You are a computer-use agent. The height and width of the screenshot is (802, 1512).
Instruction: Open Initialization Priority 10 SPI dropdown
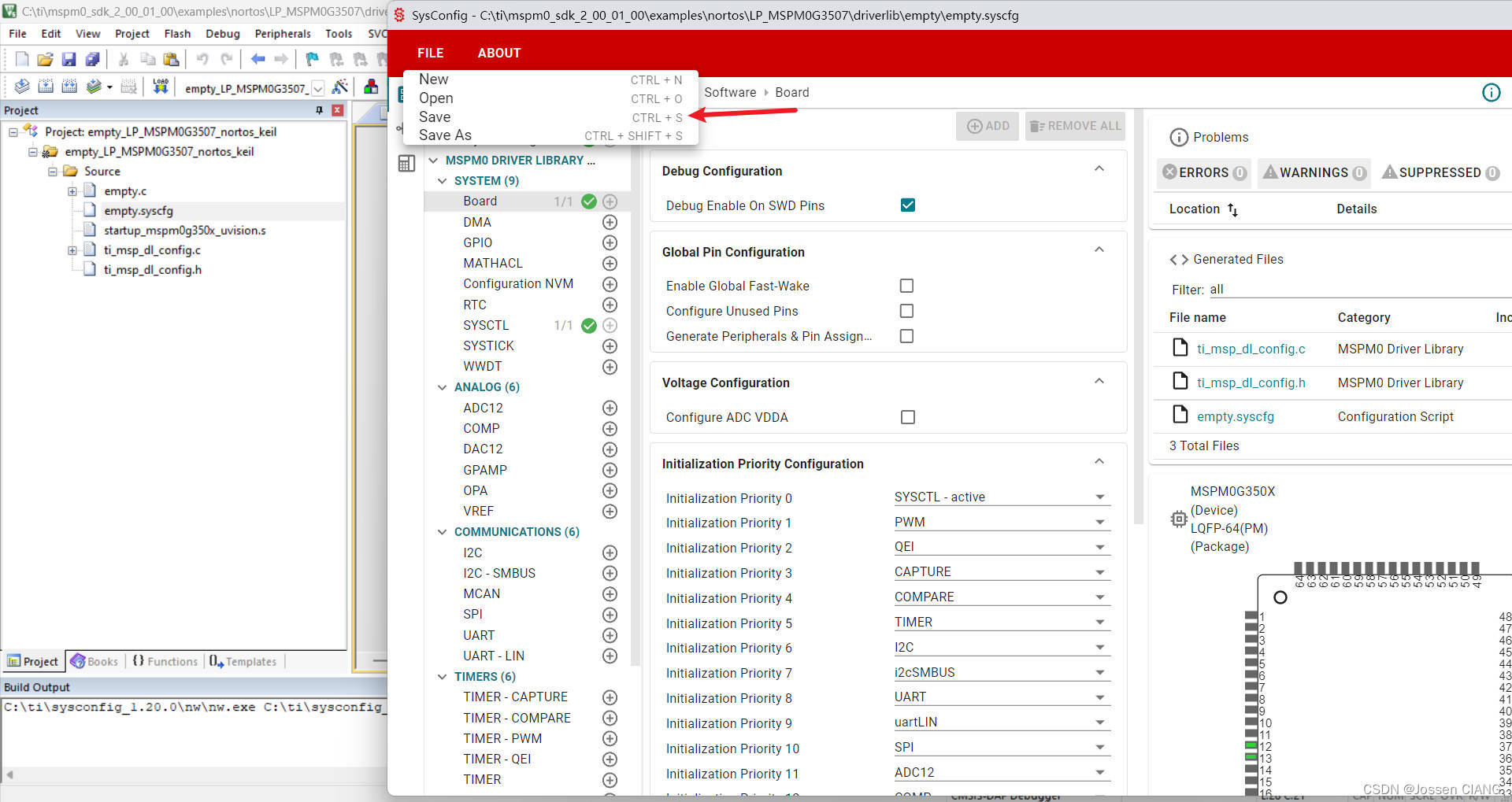coord(1002,748)
